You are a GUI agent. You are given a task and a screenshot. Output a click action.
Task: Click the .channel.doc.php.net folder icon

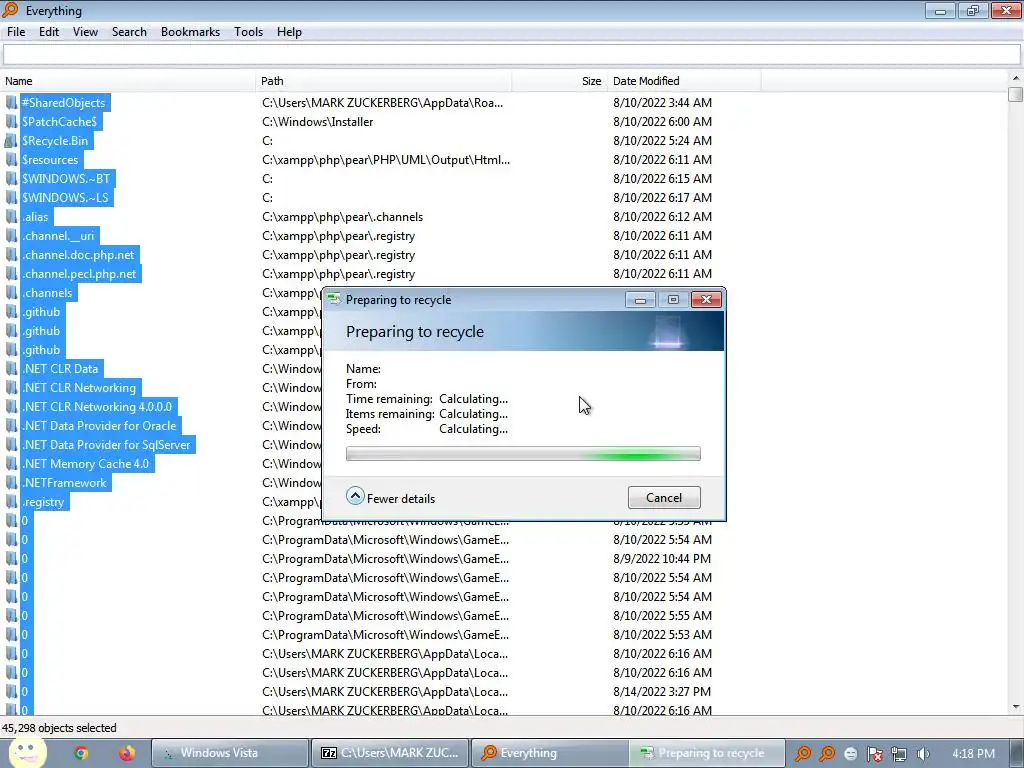pyautogui.click(x=11, y=255)
